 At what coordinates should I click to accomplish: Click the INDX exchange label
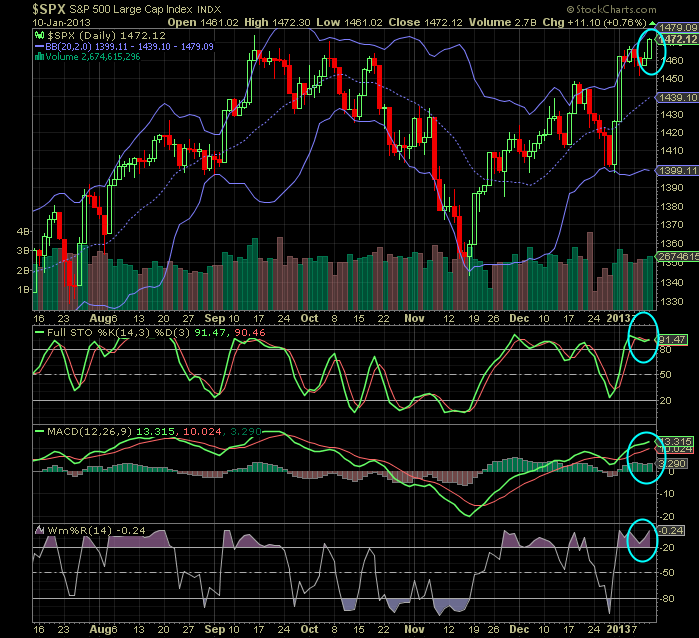pos(209,9)
